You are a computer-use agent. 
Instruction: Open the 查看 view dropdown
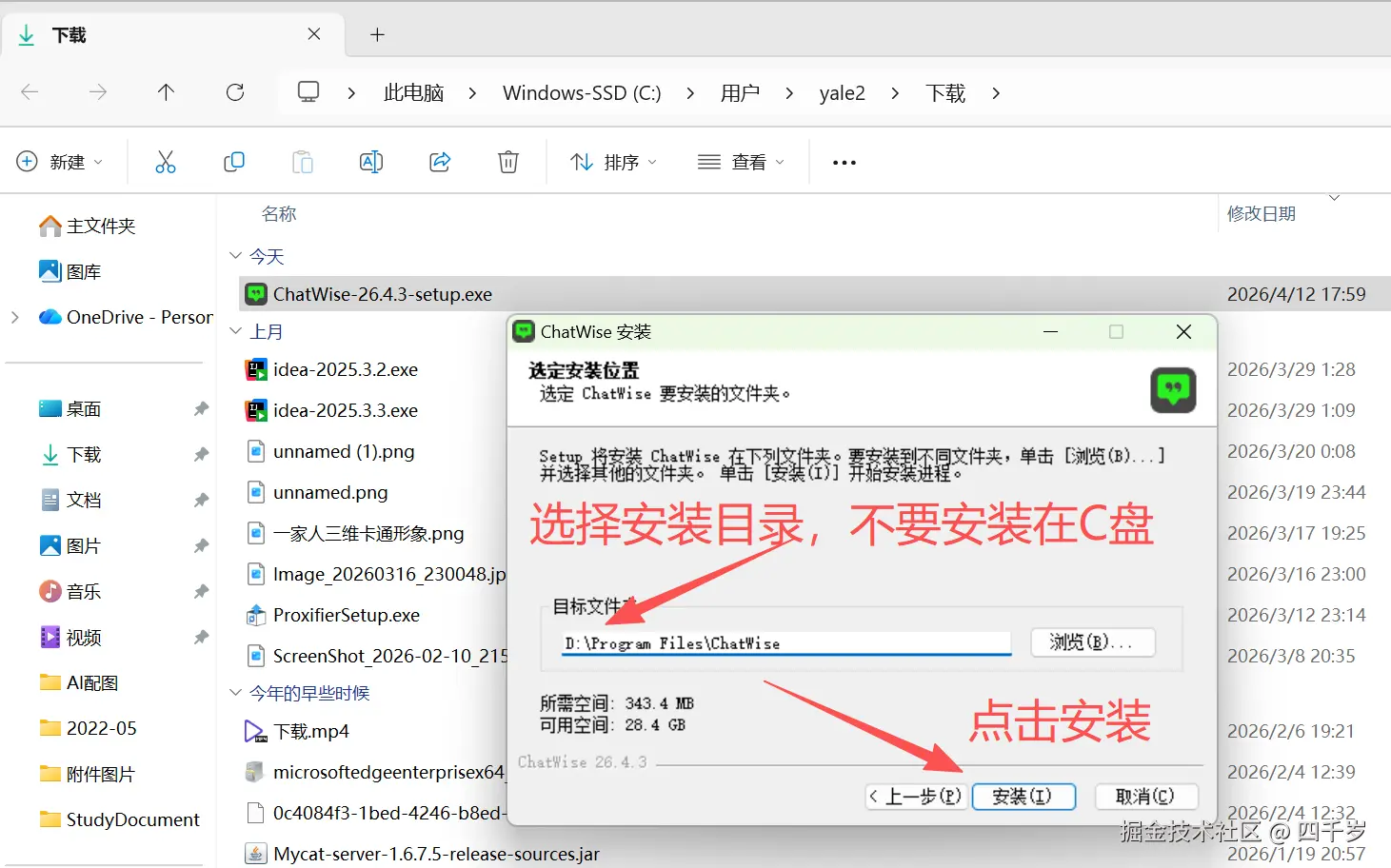pyautogui.click(x=741, y=162)
